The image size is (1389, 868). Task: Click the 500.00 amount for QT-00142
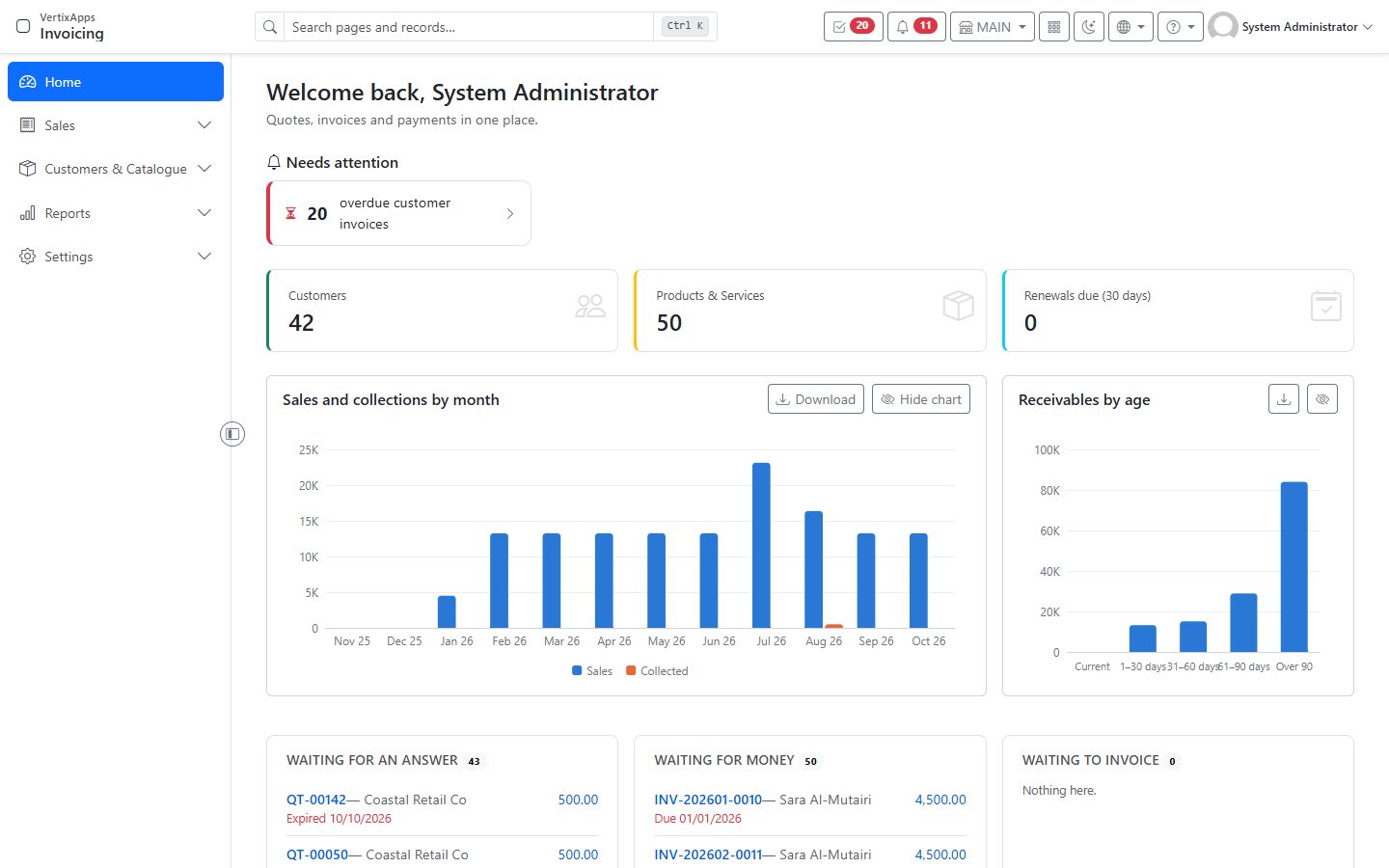578,800
